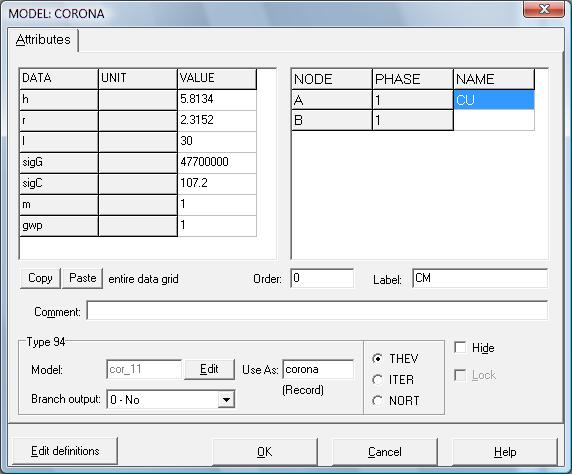Click the unit cell in the sigG row
This screenshot has width=572, height=474.
pyautogui.click(x=138, y=162)
